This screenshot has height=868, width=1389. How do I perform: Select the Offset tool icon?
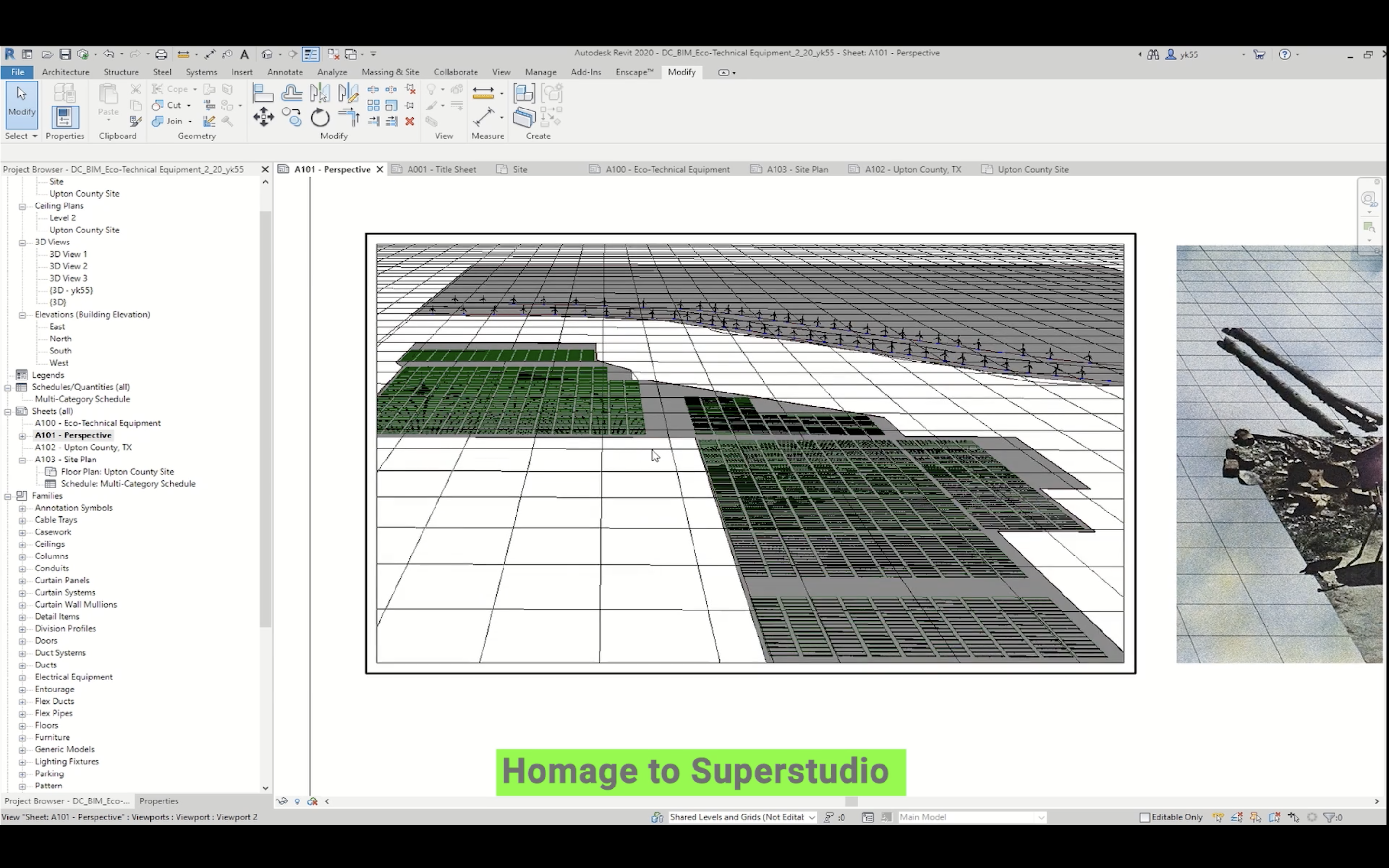coord(292,93)
